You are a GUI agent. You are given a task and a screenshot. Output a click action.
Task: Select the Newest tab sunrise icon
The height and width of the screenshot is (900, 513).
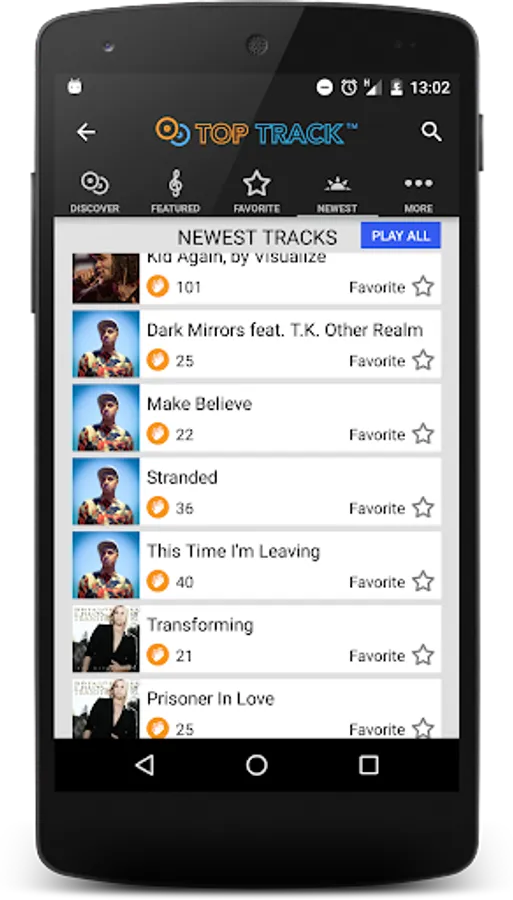[337, 184]
